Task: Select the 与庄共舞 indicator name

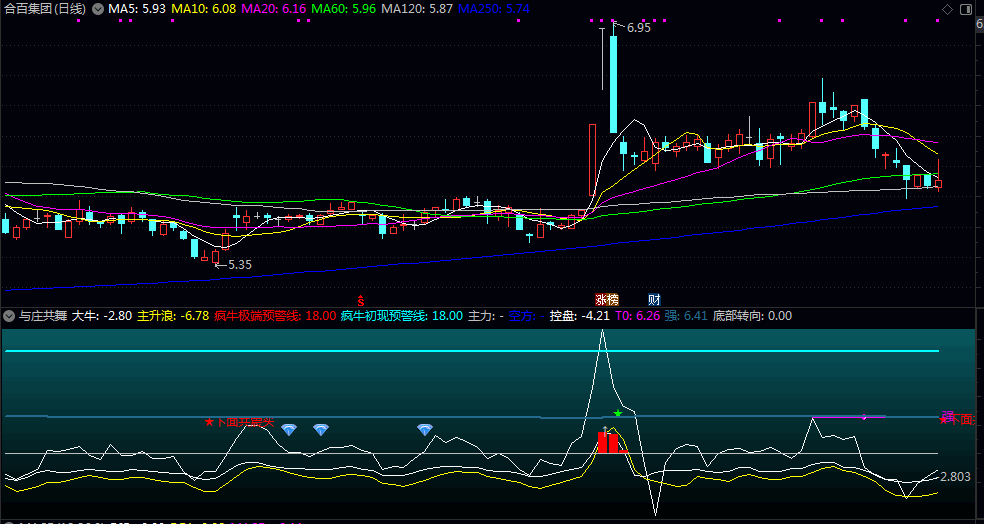Action: (43, 316)
